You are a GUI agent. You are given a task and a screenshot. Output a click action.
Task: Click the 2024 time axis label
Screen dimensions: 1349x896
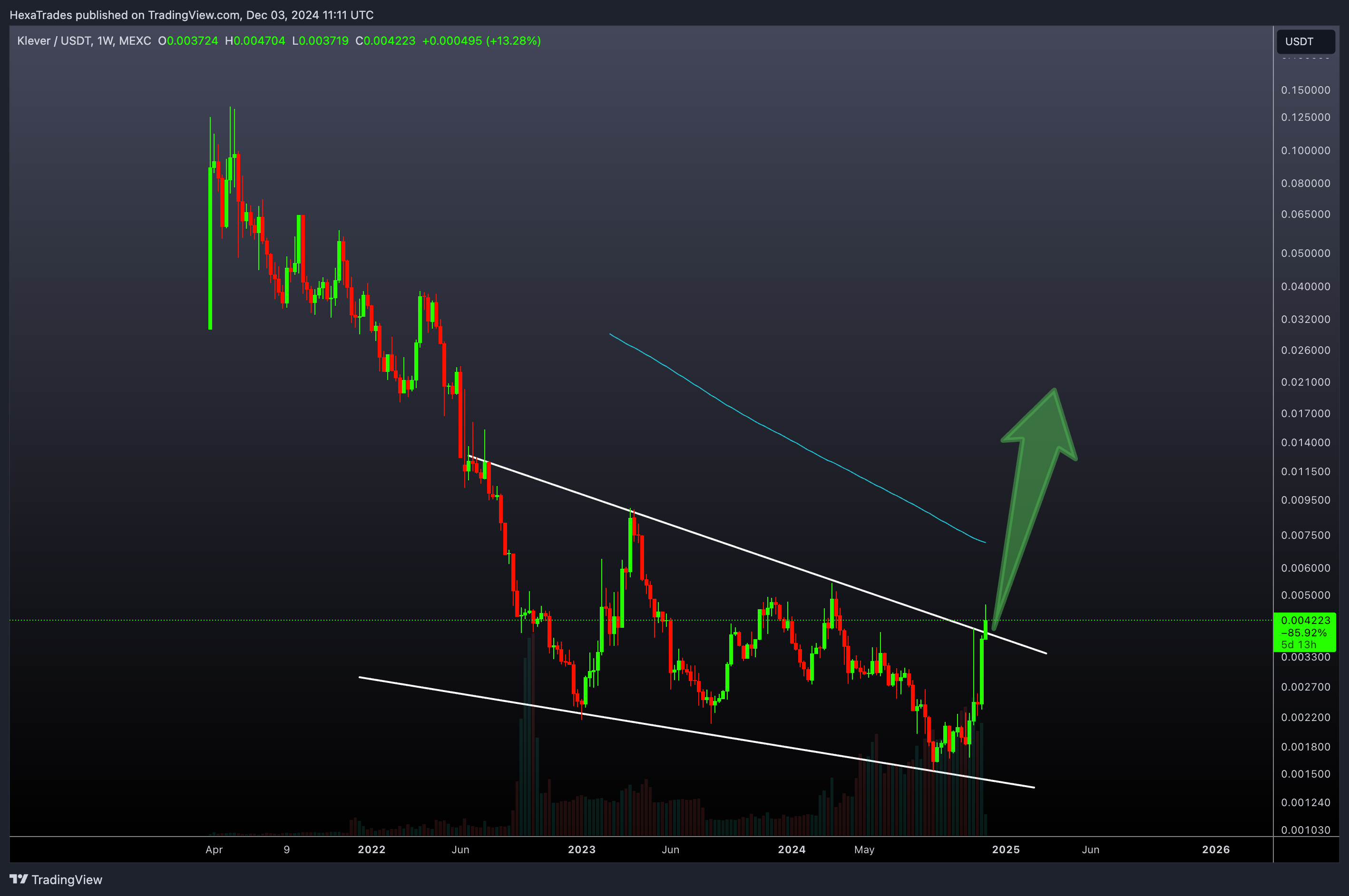click(x=792, y=850)
